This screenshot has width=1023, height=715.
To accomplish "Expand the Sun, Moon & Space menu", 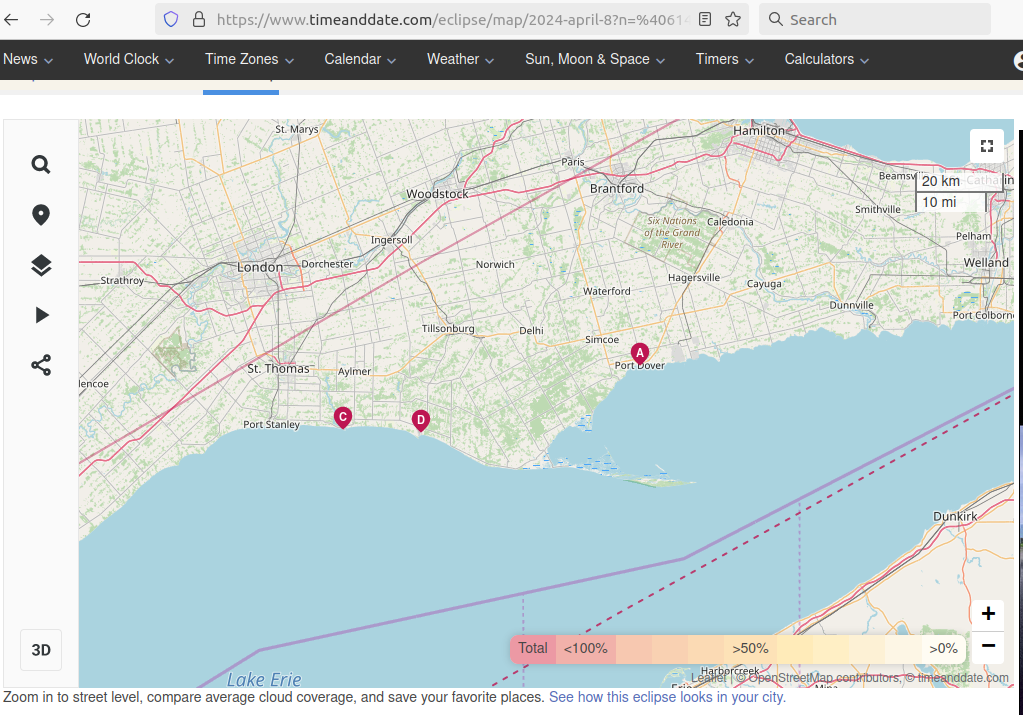I will (x=595, y=59).
